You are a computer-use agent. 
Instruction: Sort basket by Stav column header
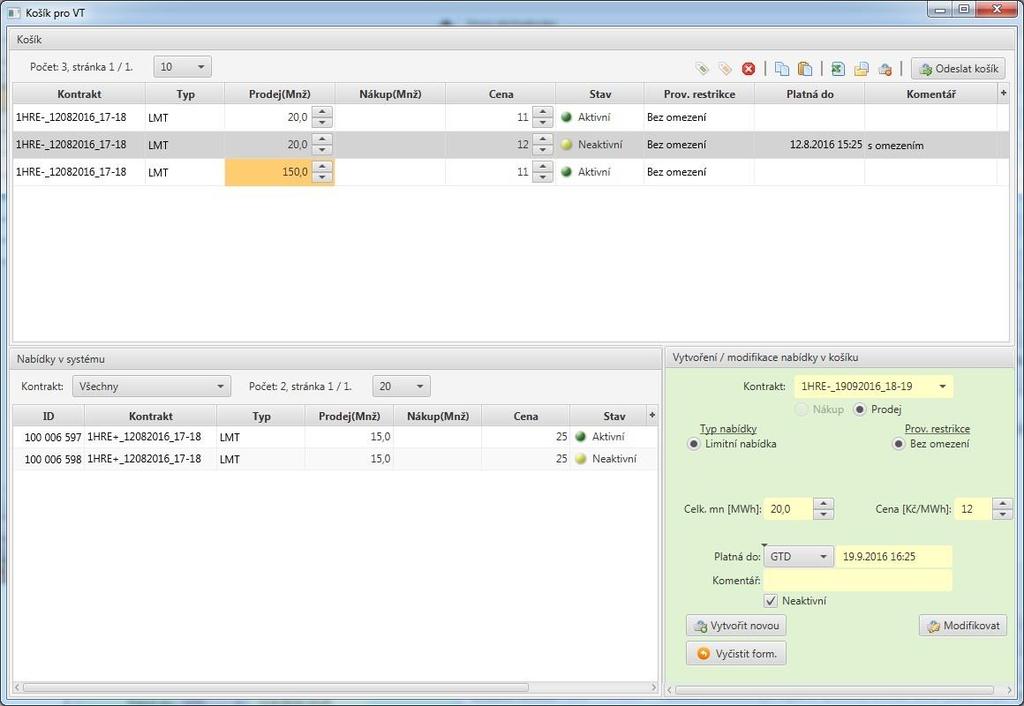click(600, 94)
